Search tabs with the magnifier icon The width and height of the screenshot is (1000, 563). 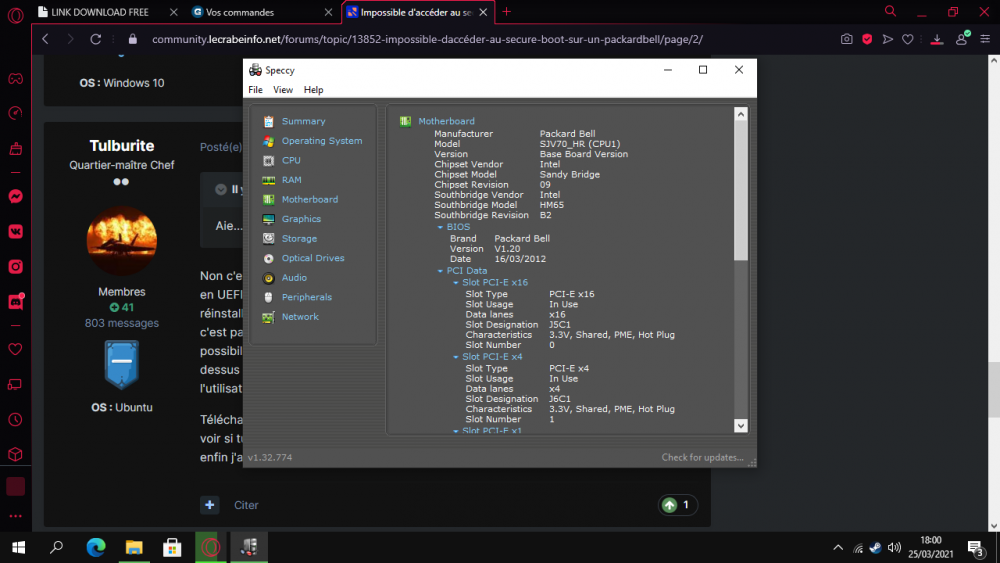pyautogui.click(x=890, y=11)
